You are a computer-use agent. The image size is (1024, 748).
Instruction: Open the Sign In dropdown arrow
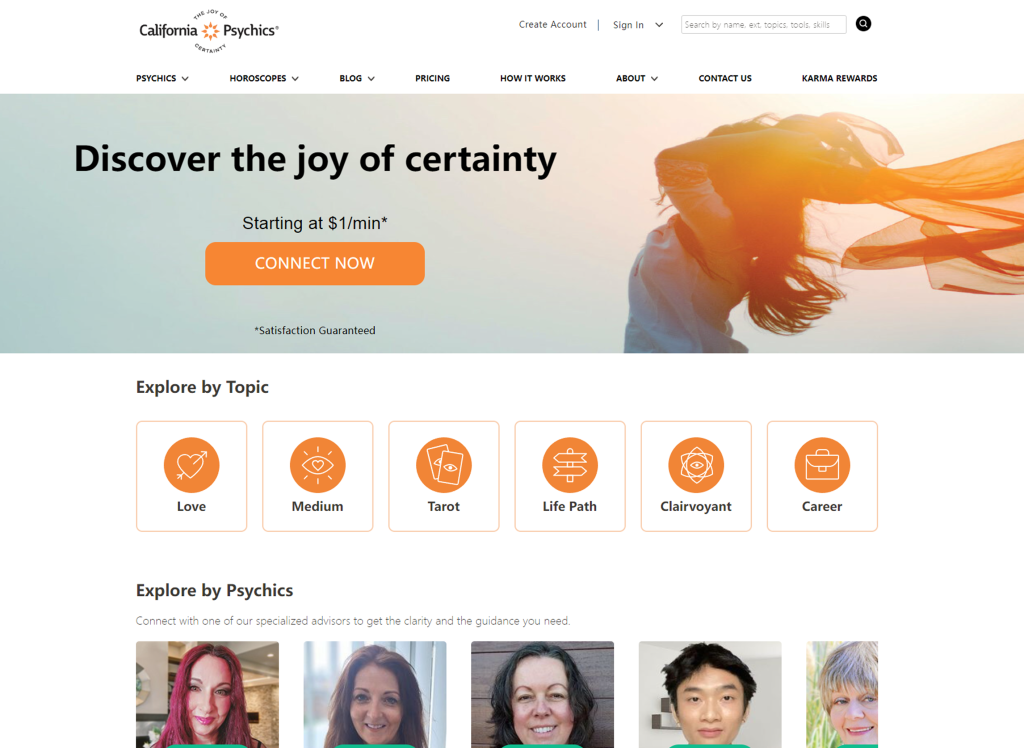pos(659,25)
